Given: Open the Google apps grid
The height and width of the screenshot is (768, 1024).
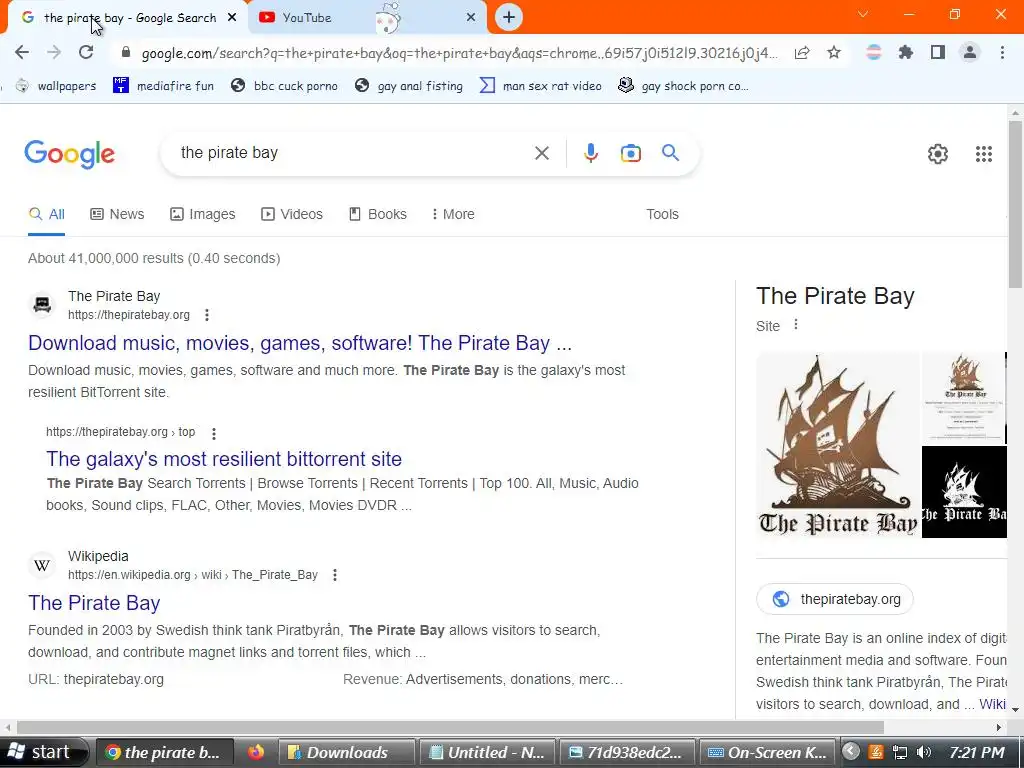Looking at the screenshot, I should [984, 154].
